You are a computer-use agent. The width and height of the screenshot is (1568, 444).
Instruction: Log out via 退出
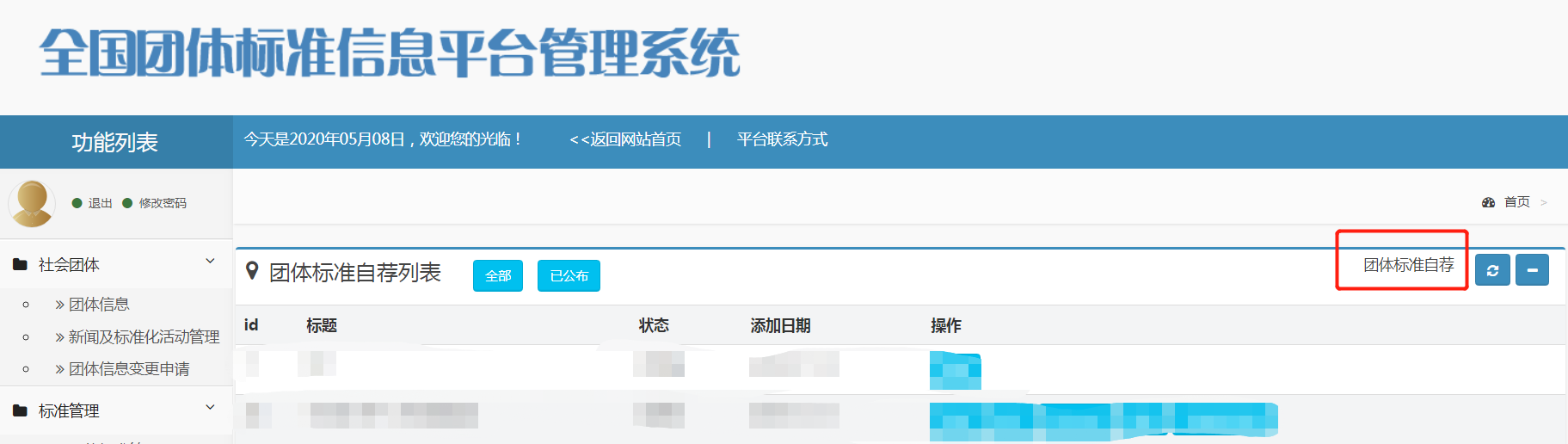(100, 203)
